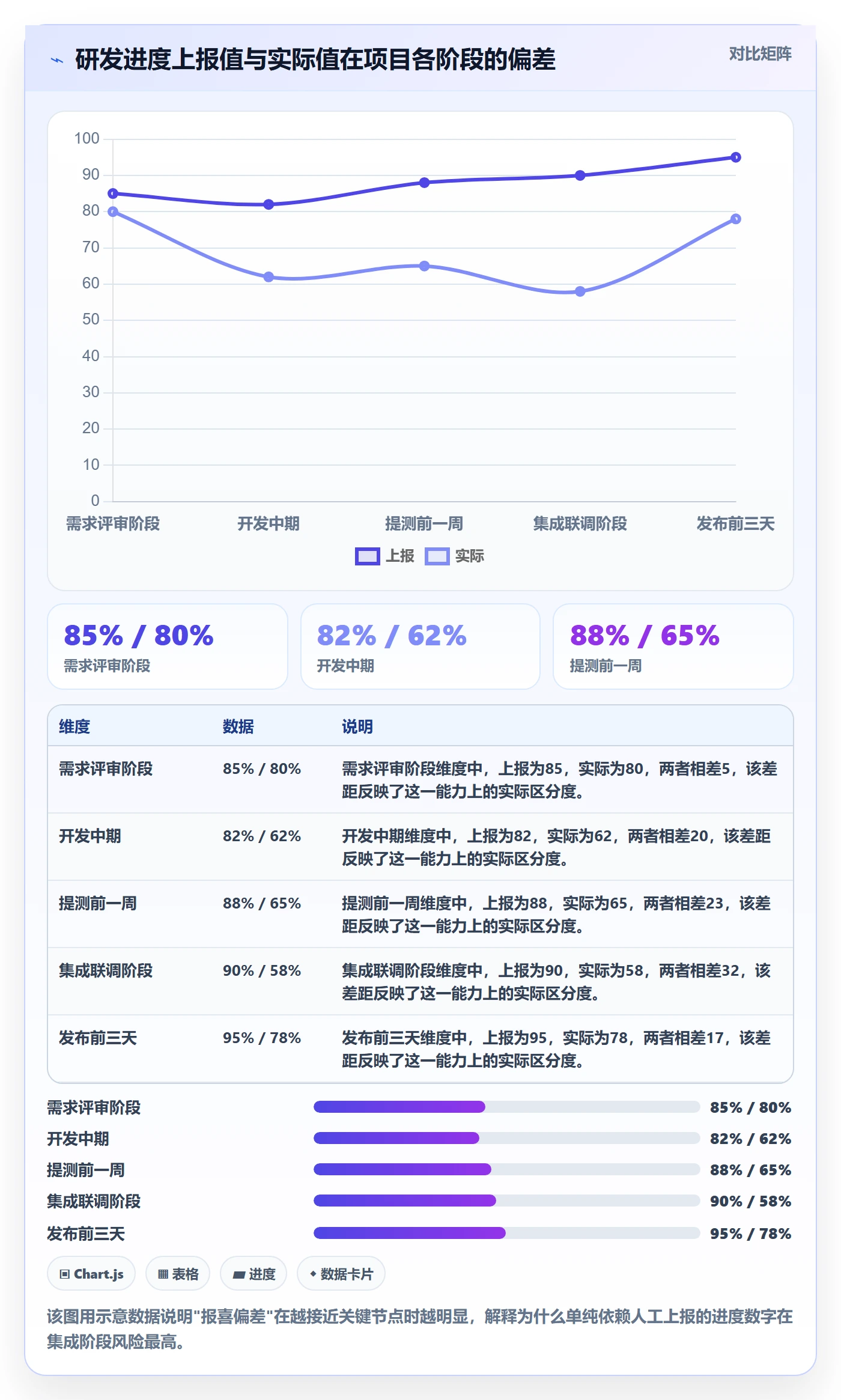Toggle the 上报 legend swatch
The image size is (841, 1400).
coord(367,556)
